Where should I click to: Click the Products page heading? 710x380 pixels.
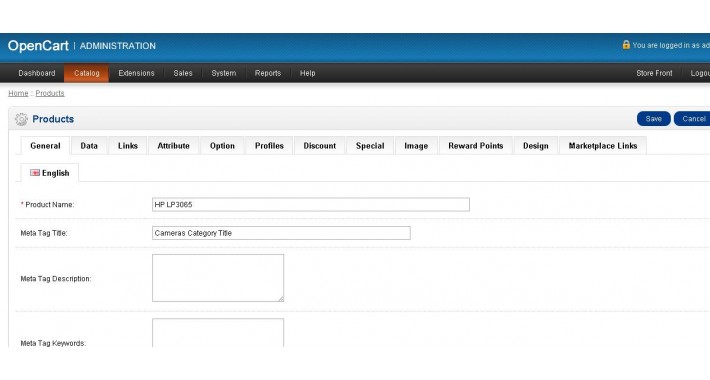(x=53, y=119)
